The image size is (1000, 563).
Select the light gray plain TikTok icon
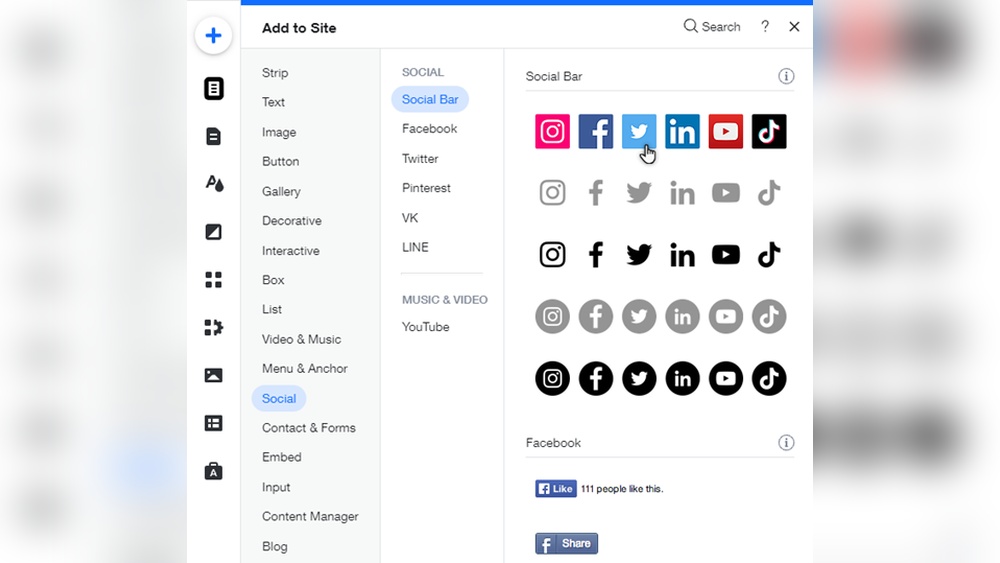769,193
